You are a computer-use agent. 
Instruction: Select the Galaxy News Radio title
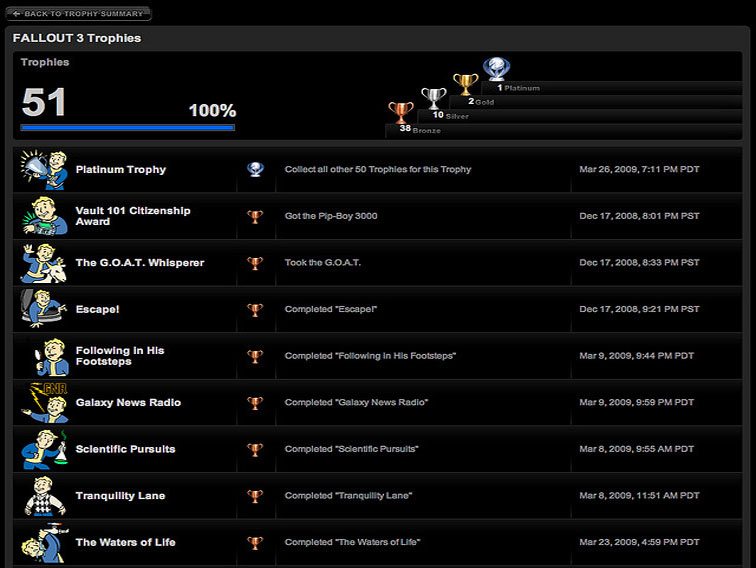pos(128,403)
